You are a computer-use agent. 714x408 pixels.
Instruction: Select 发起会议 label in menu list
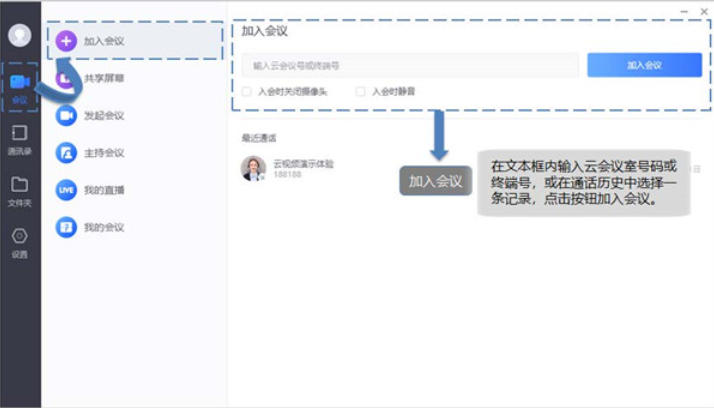click(104, 116)
